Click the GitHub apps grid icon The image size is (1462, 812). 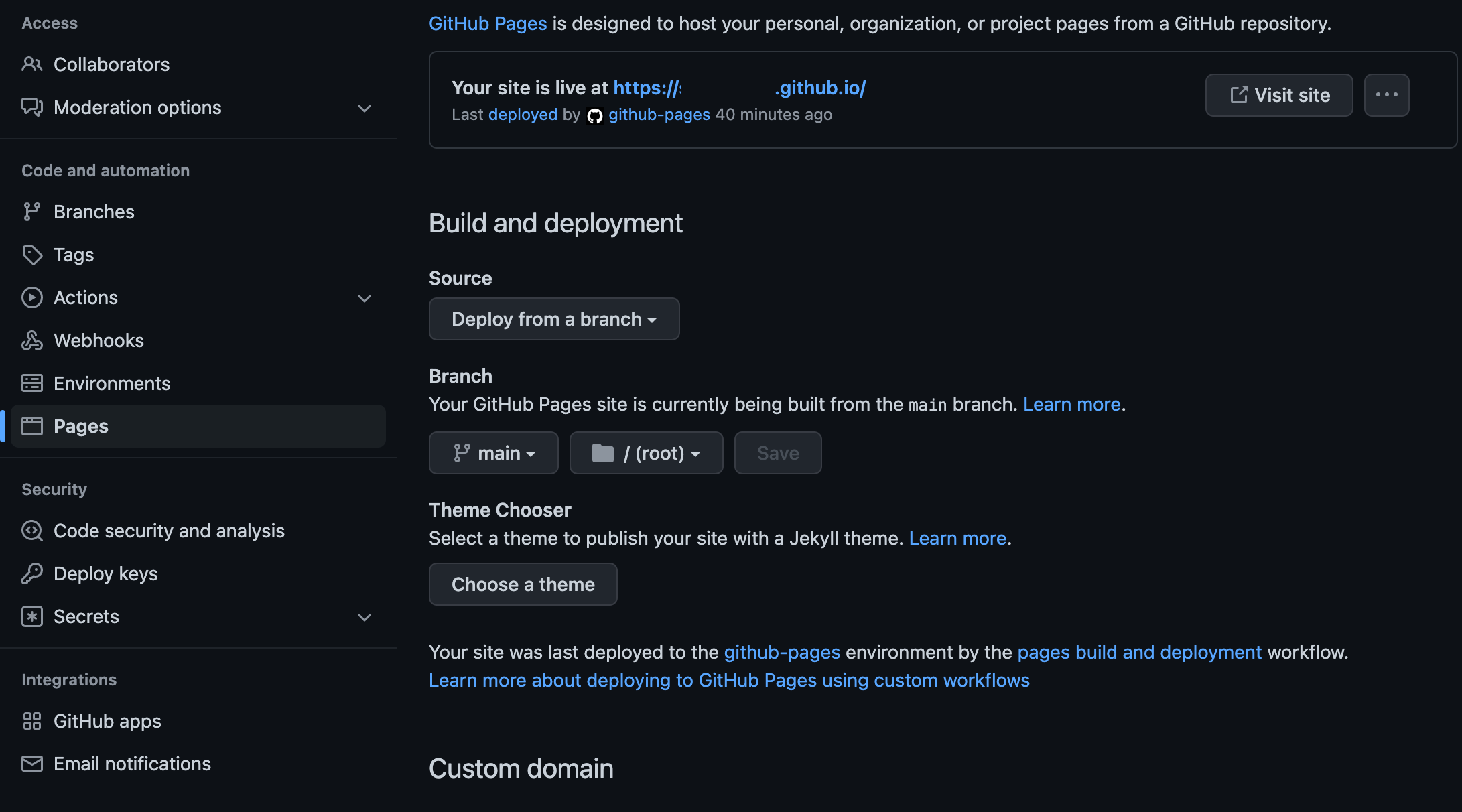[31, 721]
